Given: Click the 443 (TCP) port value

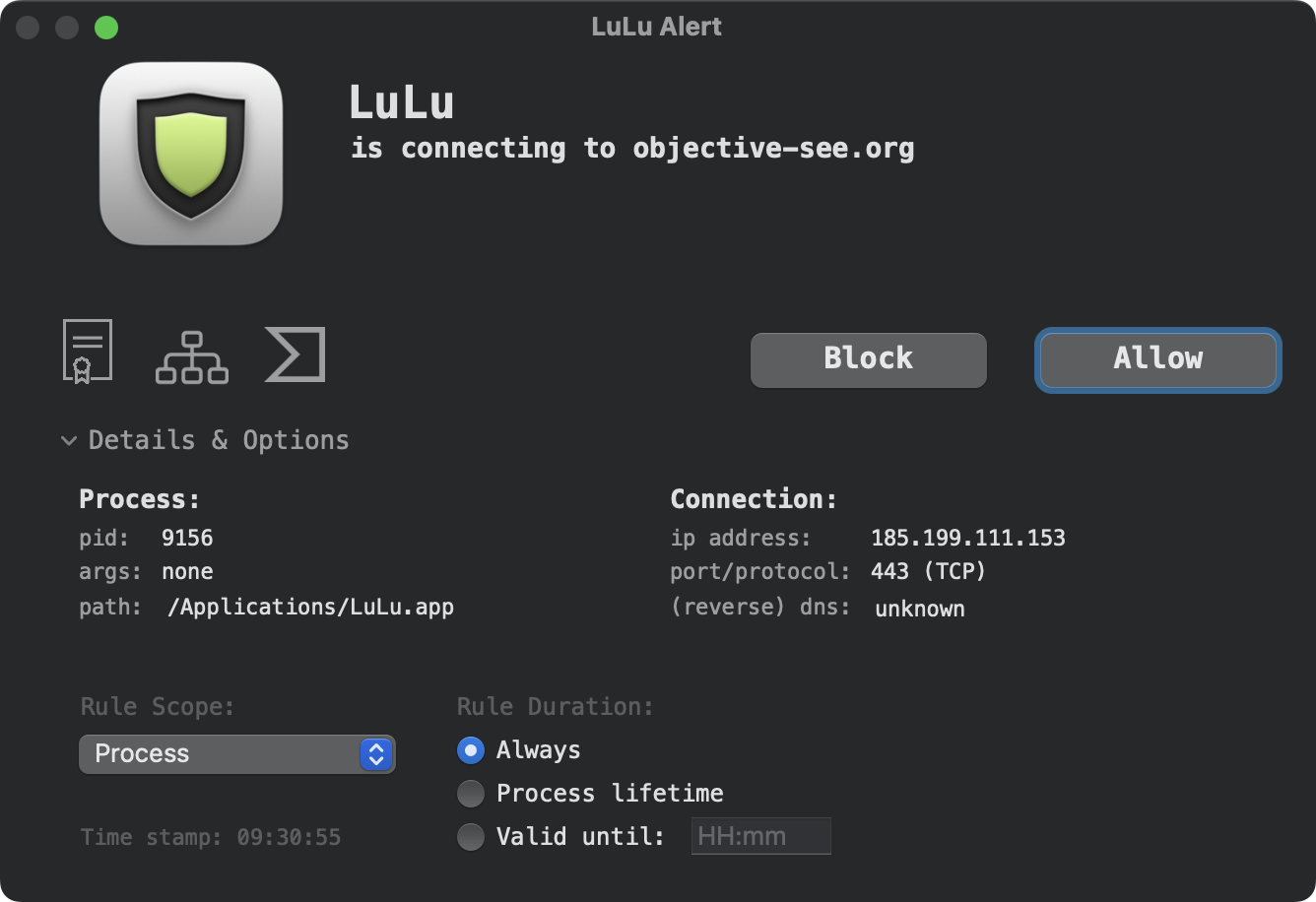Looking at the screenshot, I should (x=929, y=571).
